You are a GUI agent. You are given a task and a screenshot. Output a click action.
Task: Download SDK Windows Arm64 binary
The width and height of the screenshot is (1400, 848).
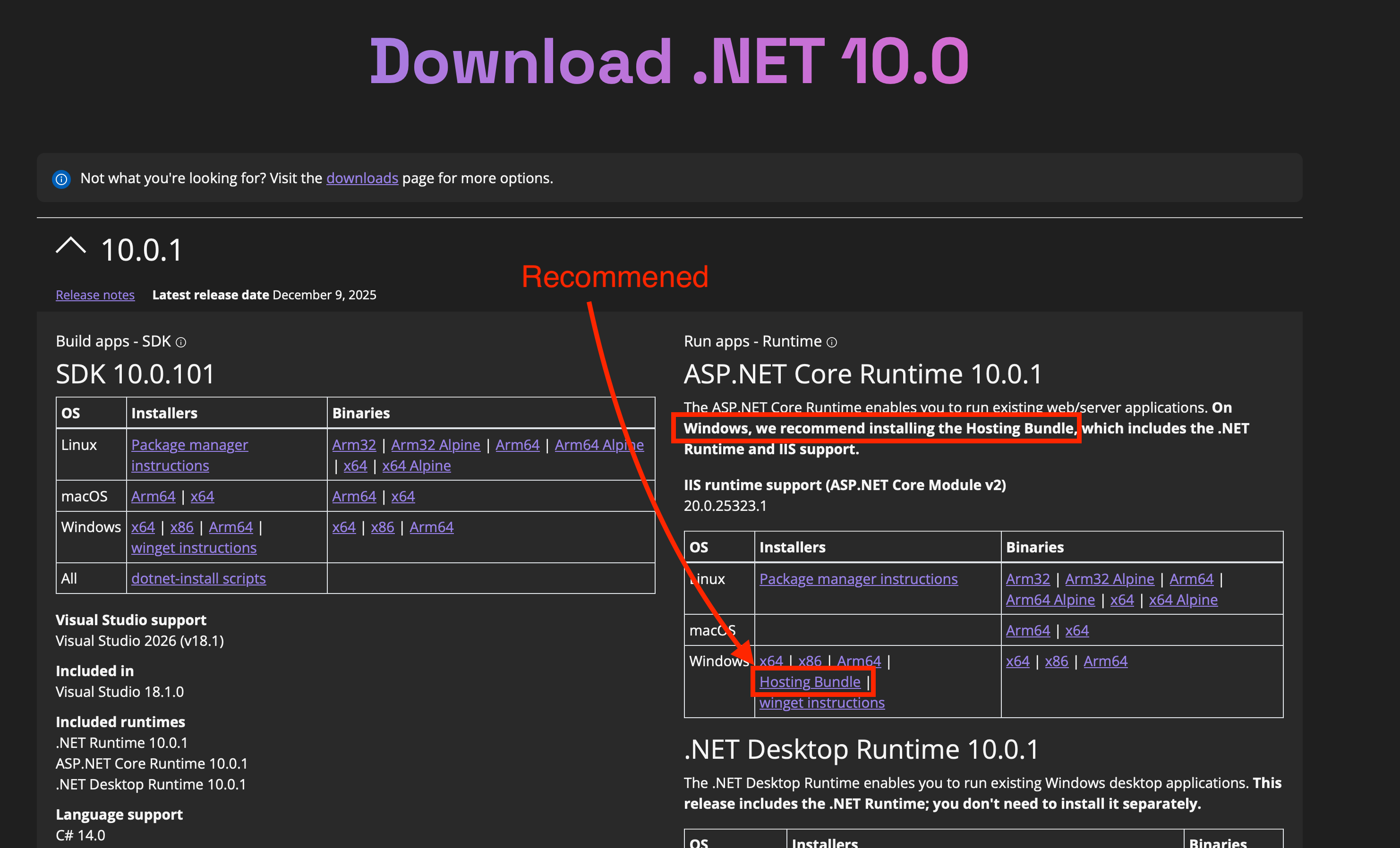(x=431, y=527)
